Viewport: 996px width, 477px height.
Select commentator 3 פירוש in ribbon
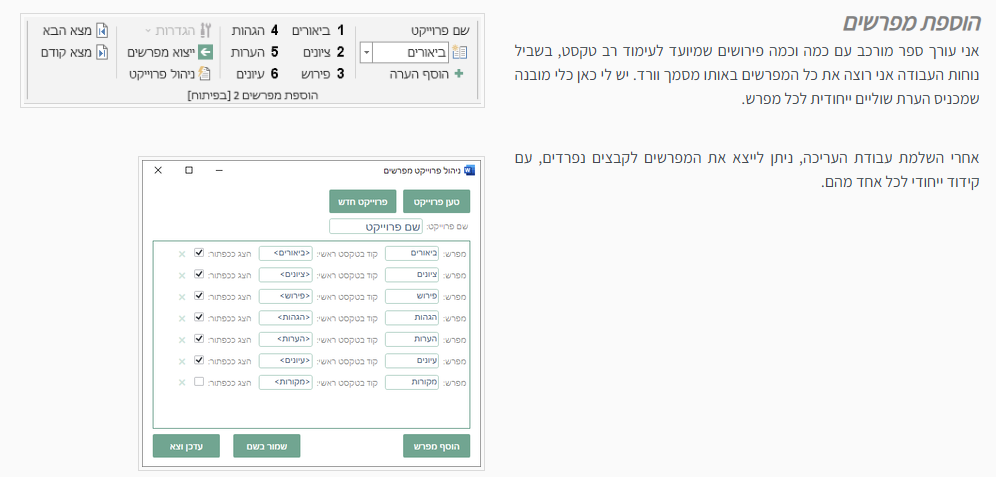(323, 74)
